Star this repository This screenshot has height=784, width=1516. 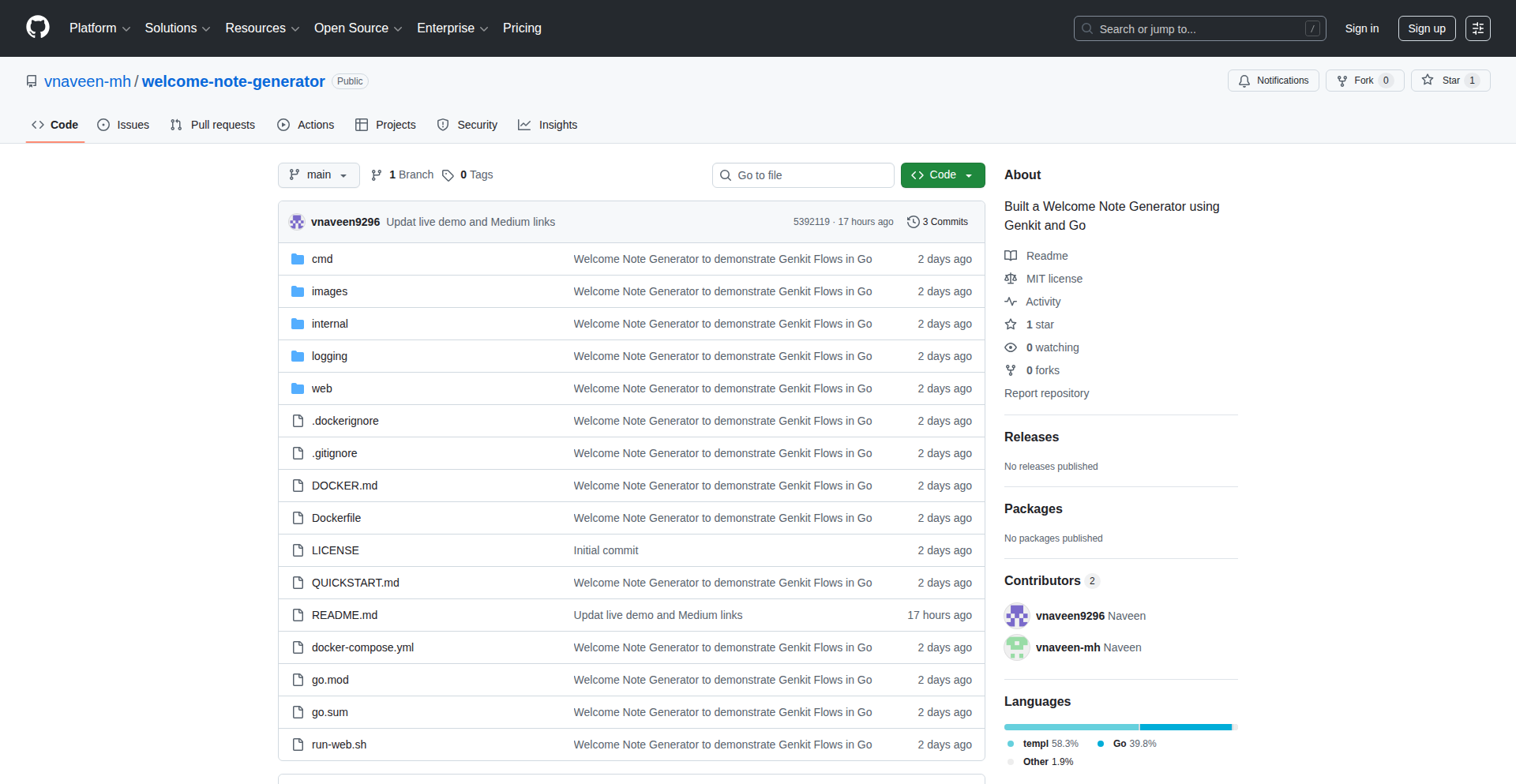[x=1450, y=81]
